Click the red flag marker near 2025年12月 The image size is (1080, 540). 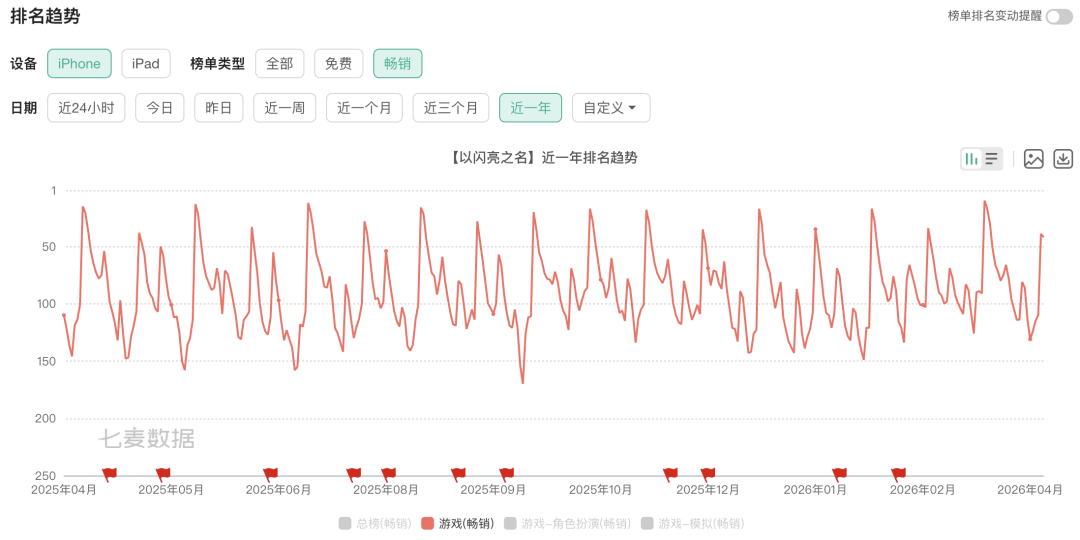[708, 473]
